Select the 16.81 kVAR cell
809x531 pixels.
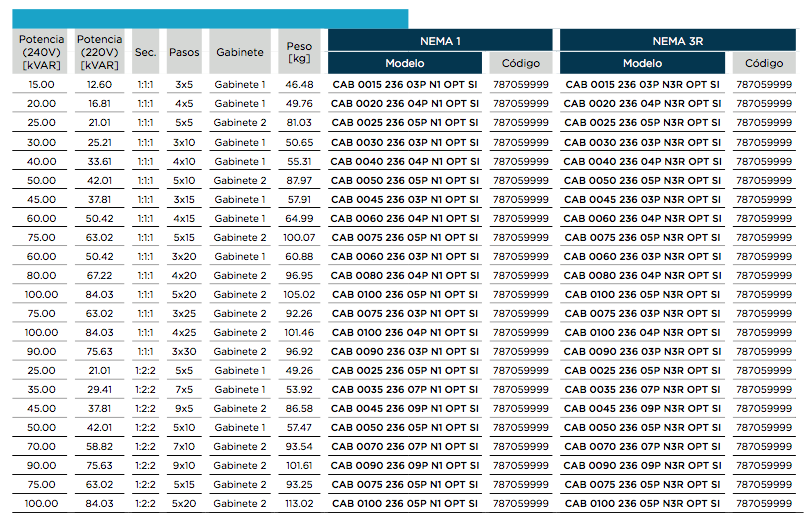coord(99,104)
